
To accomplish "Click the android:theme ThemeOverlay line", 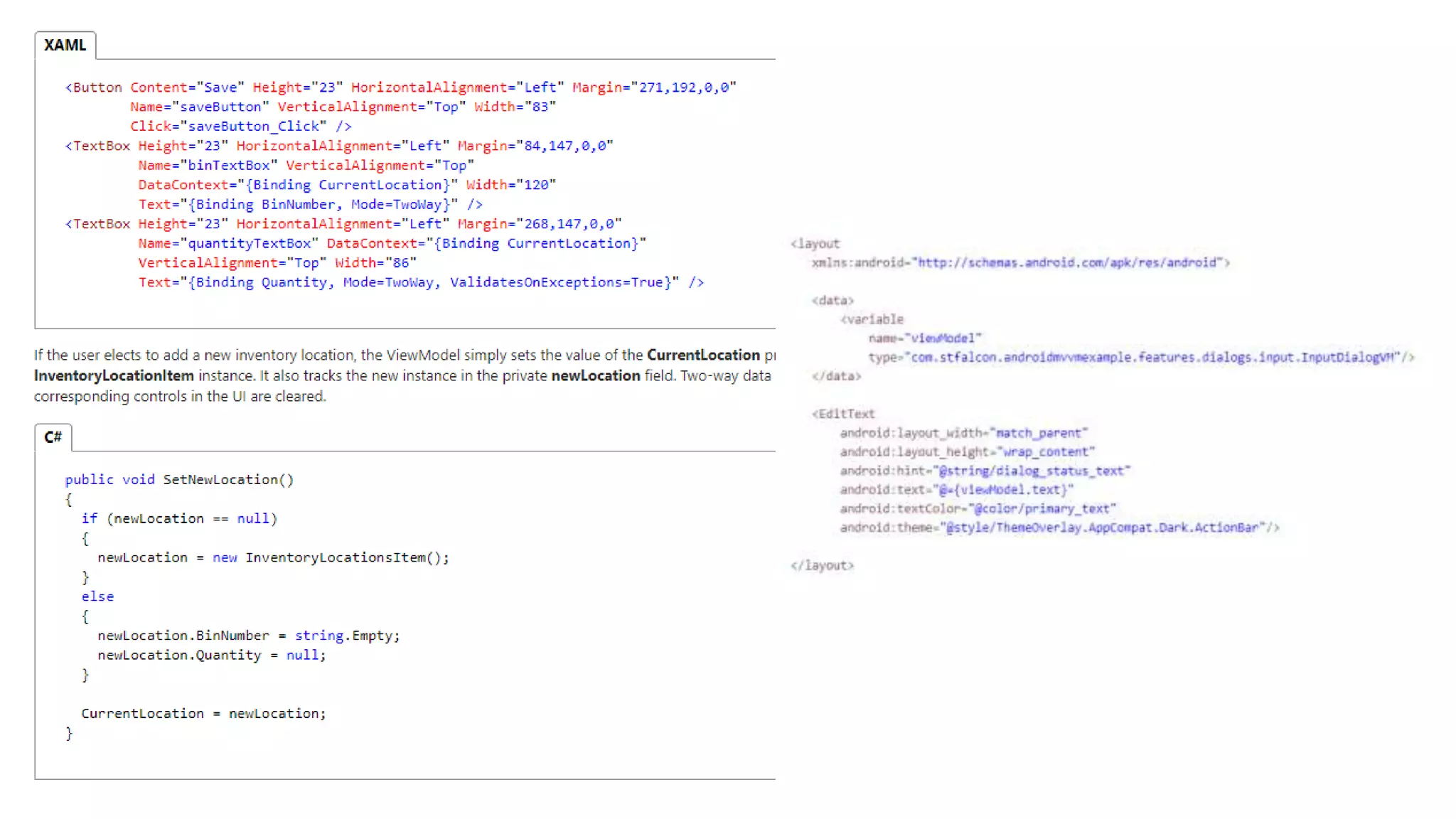I will [x=1060, y=528].
